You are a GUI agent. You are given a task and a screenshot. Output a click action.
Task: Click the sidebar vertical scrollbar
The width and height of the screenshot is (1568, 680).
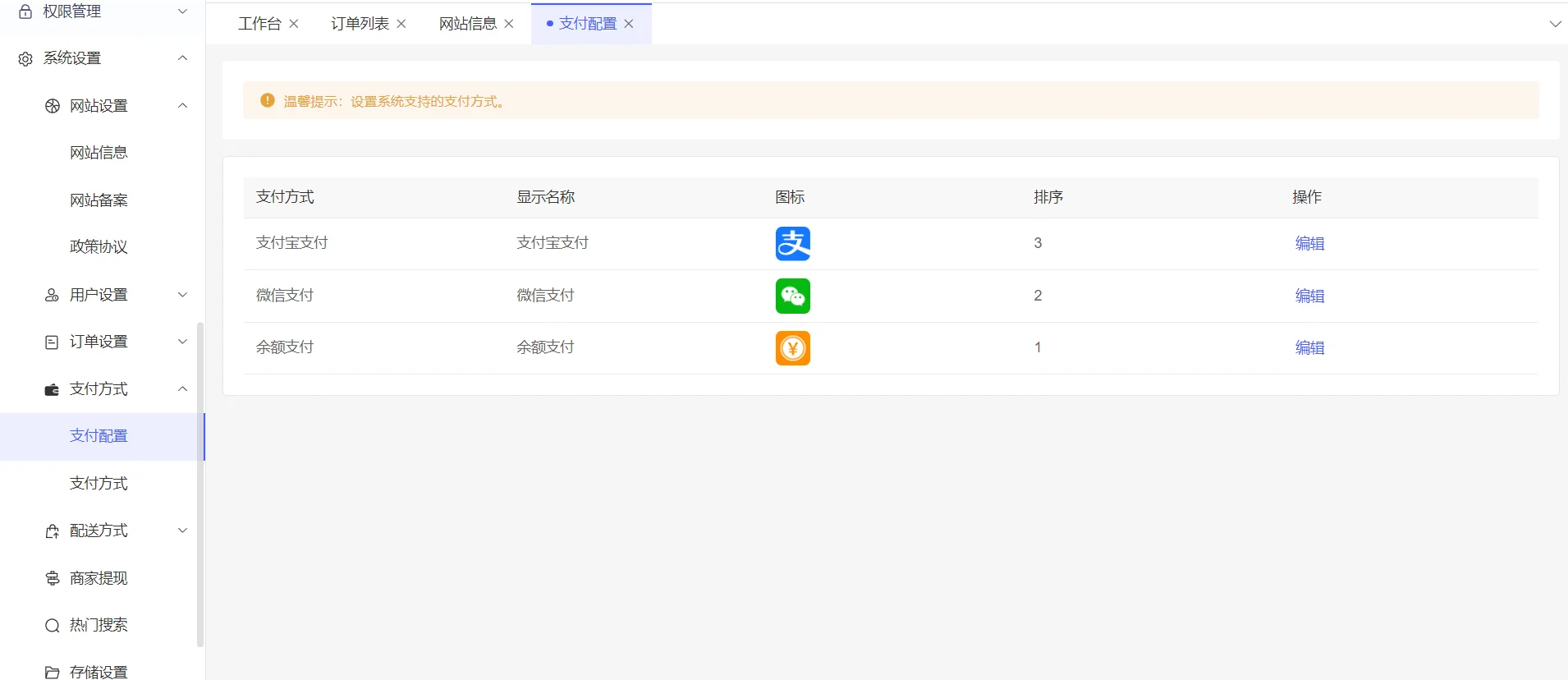200,485
